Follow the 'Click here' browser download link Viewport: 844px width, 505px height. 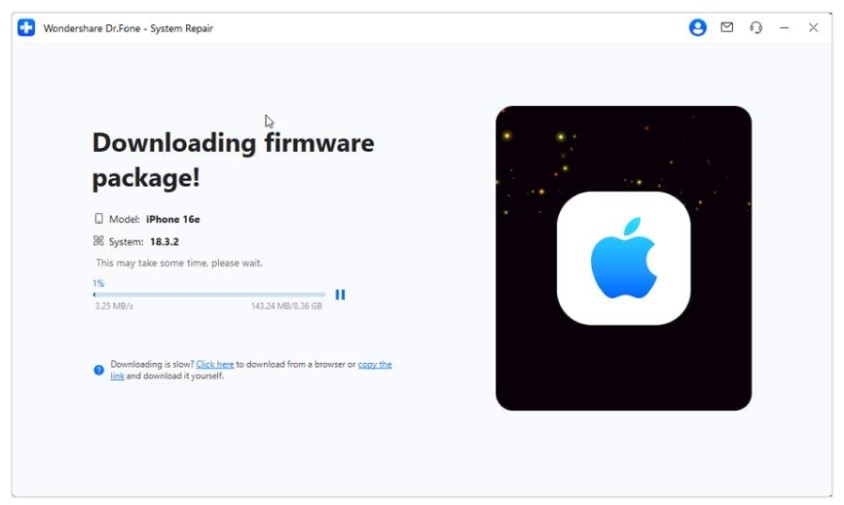pyautogui.click(x=215, y=364)
